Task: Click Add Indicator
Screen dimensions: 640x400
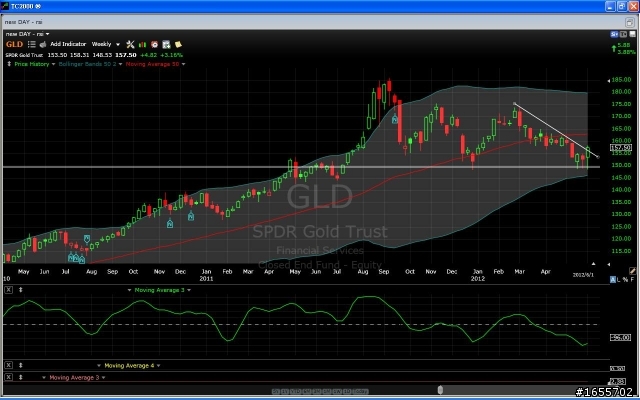Action: coord(68,44)
